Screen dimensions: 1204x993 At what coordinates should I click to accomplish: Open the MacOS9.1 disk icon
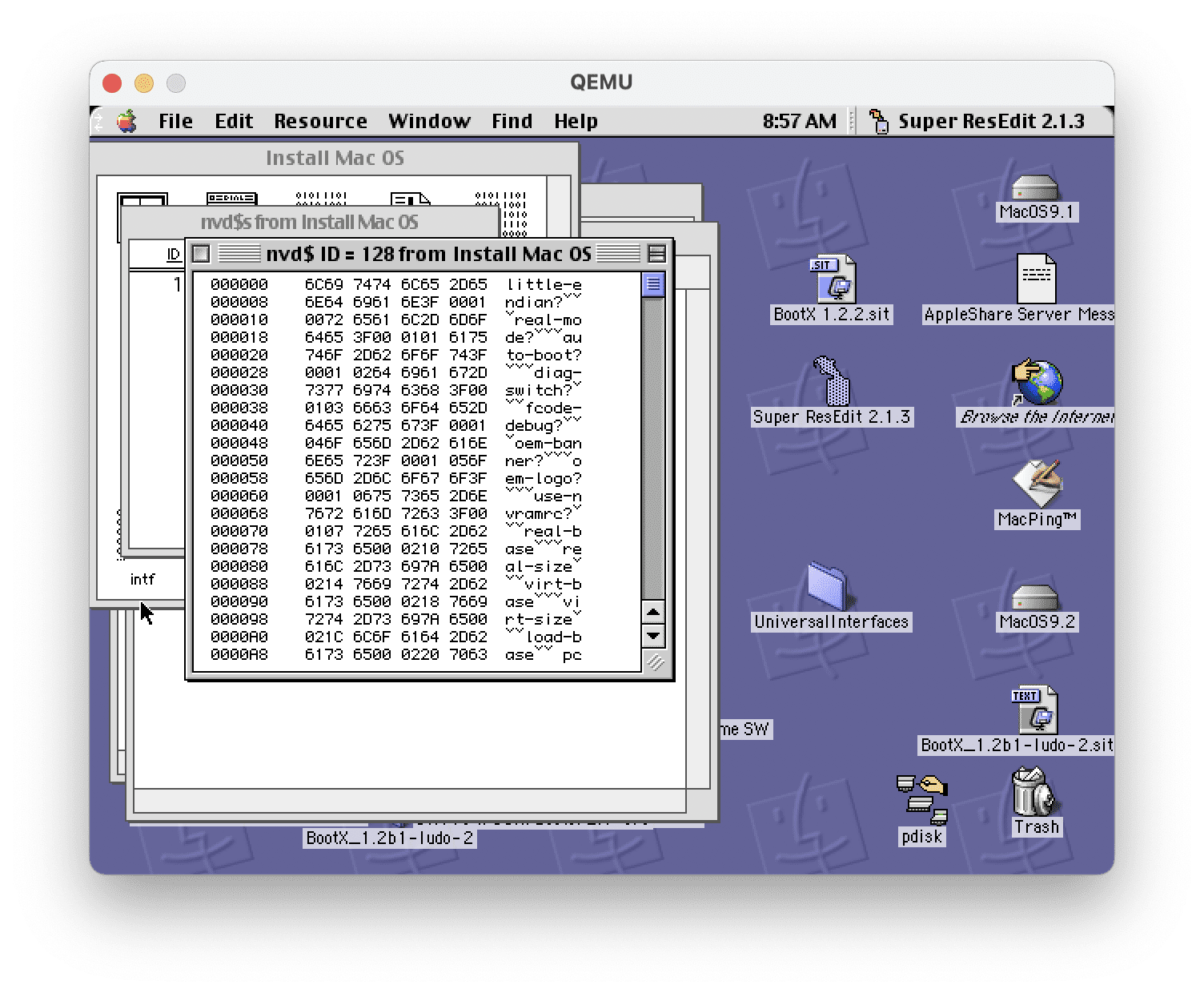click(1035, 188)
